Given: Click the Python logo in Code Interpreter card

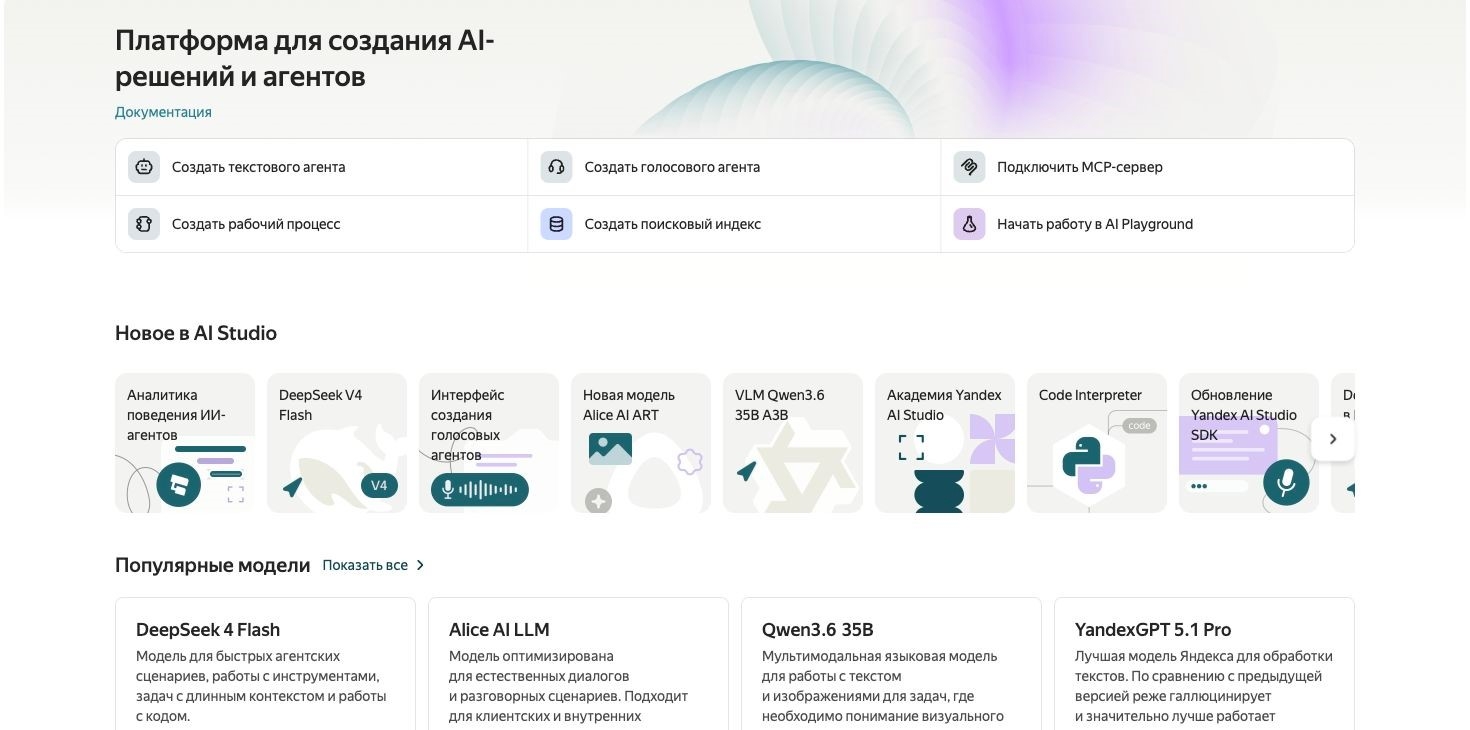Looking at the screenshot, I should tap(1089, 466).
